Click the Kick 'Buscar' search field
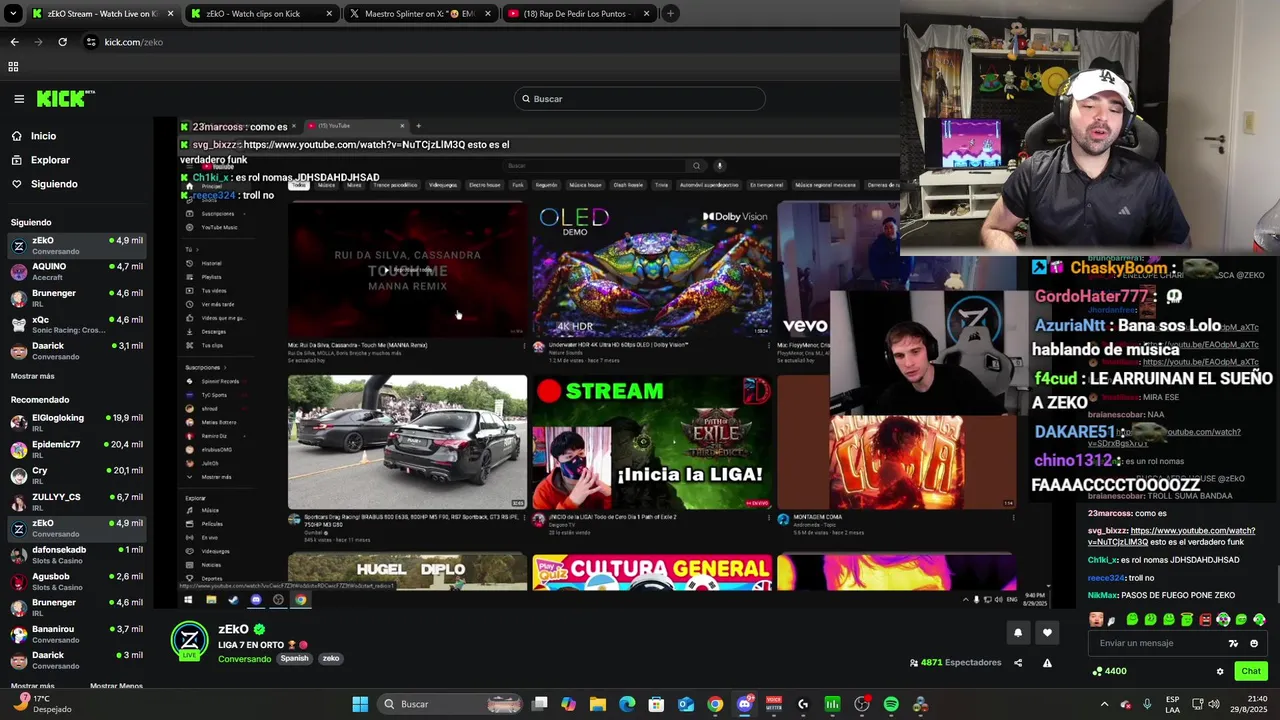This screenshot has height=720, width=1280. [x=640, y=99]
